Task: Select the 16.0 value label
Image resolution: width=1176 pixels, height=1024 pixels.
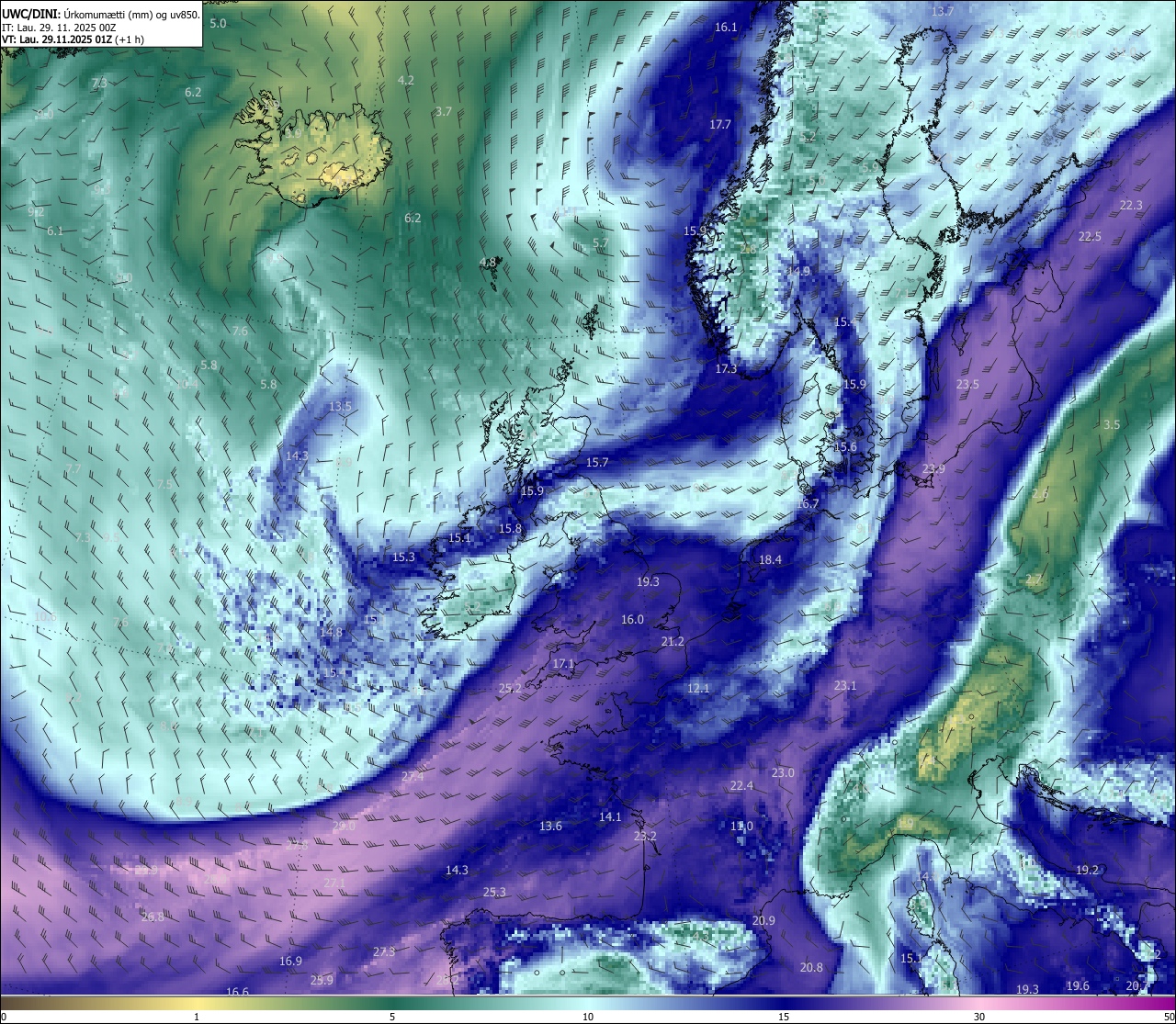Action: pyautogui.click(x=632, y=619)
